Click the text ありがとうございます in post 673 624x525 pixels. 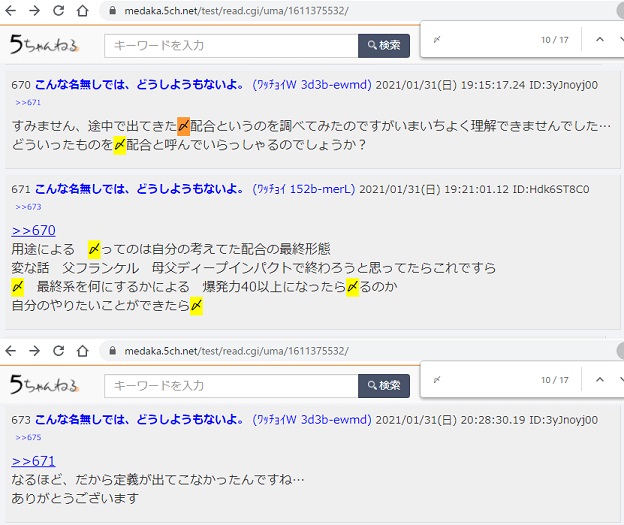75,498
